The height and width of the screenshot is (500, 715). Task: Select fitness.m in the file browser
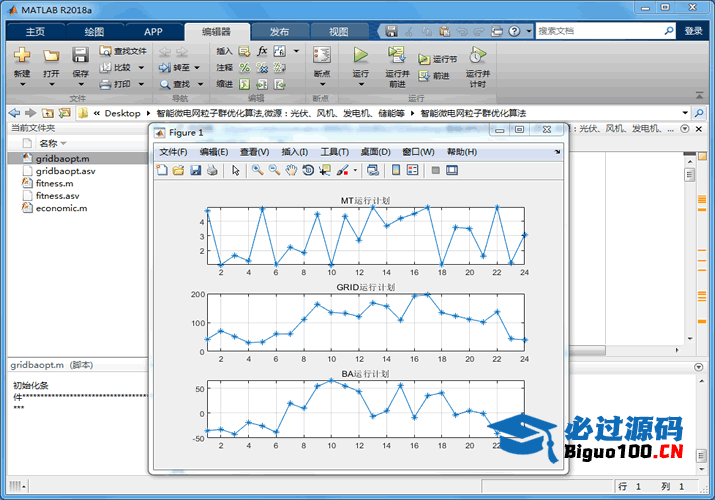click(x=54, y=184)
